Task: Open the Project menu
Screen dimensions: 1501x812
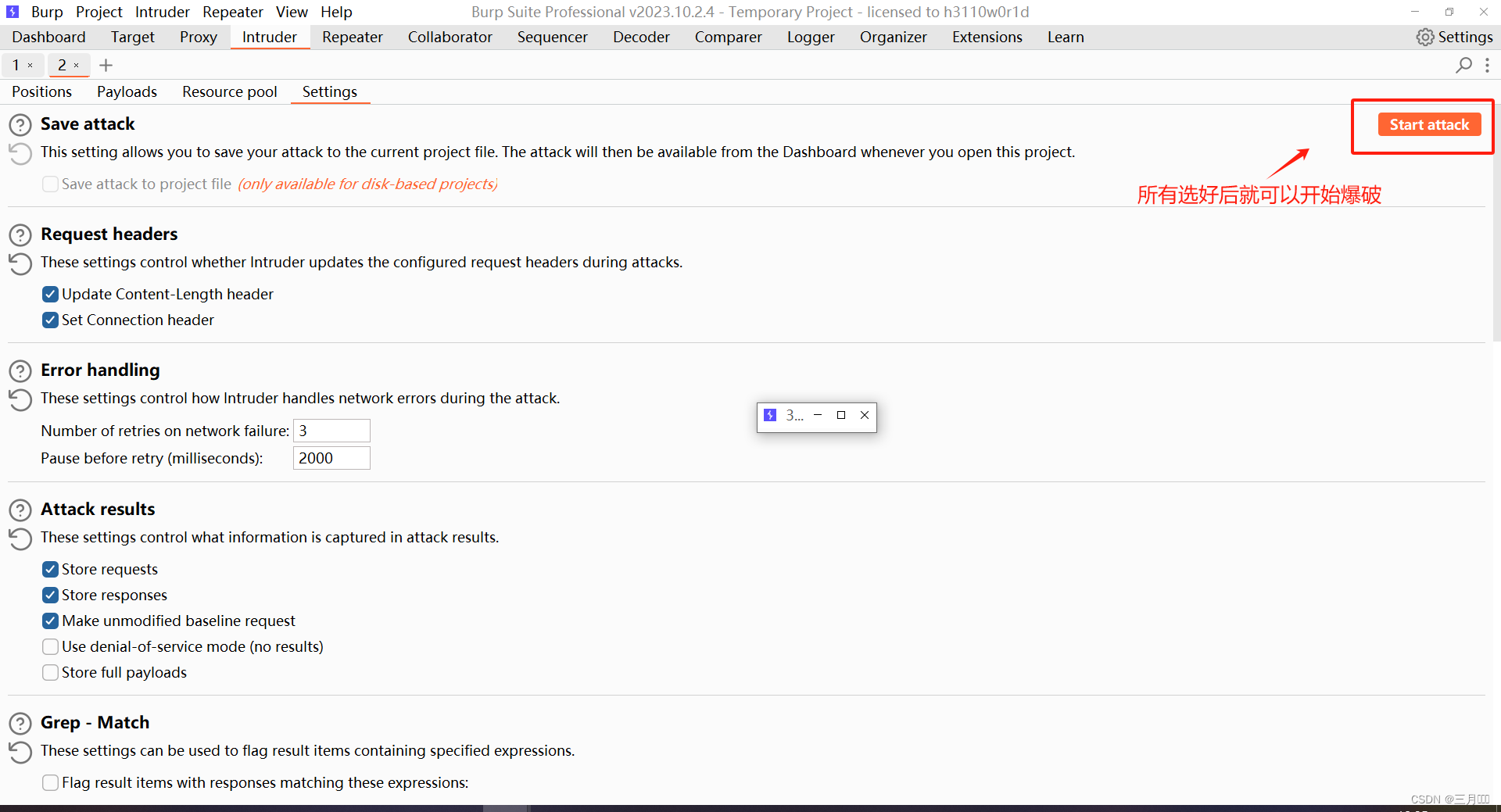Action: coord(99,12)
